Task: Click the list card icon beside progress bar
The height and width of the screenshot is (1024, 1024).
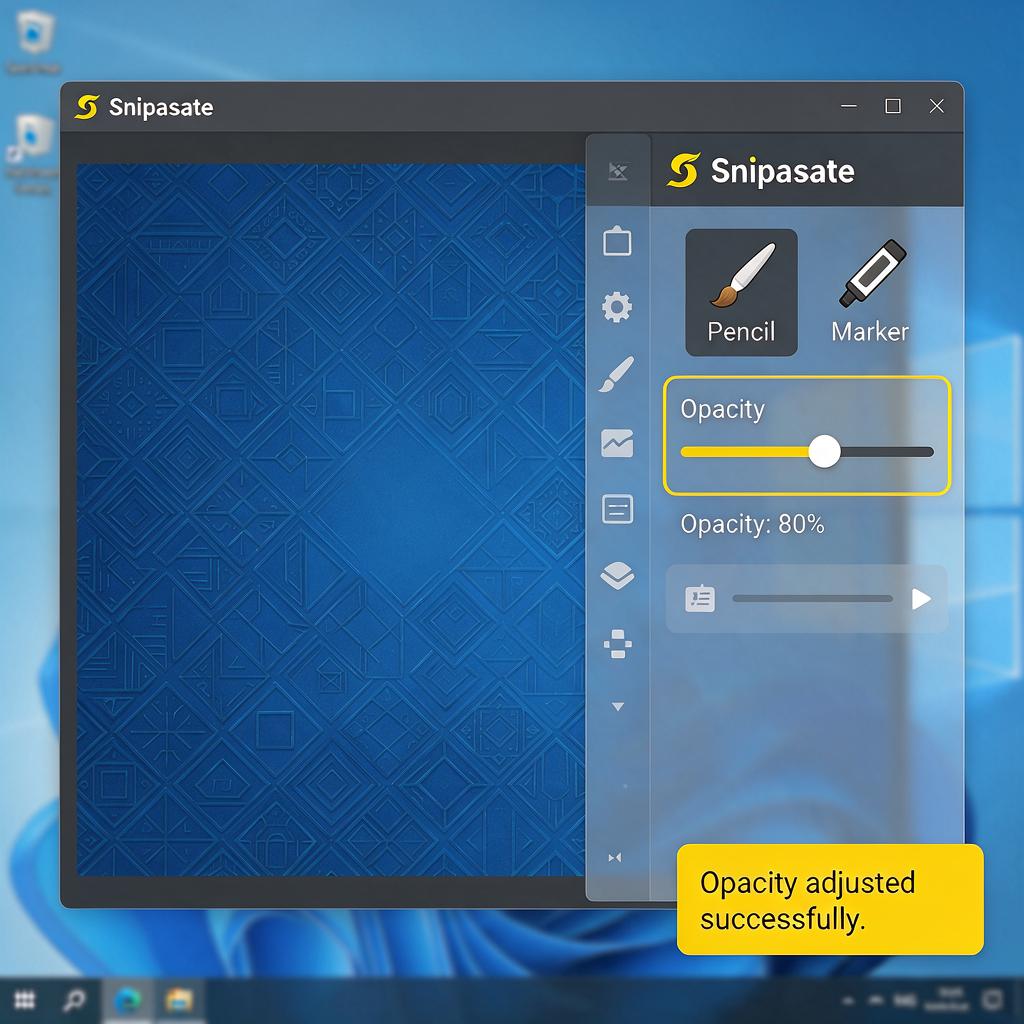Action: click(x=700, y=598)
